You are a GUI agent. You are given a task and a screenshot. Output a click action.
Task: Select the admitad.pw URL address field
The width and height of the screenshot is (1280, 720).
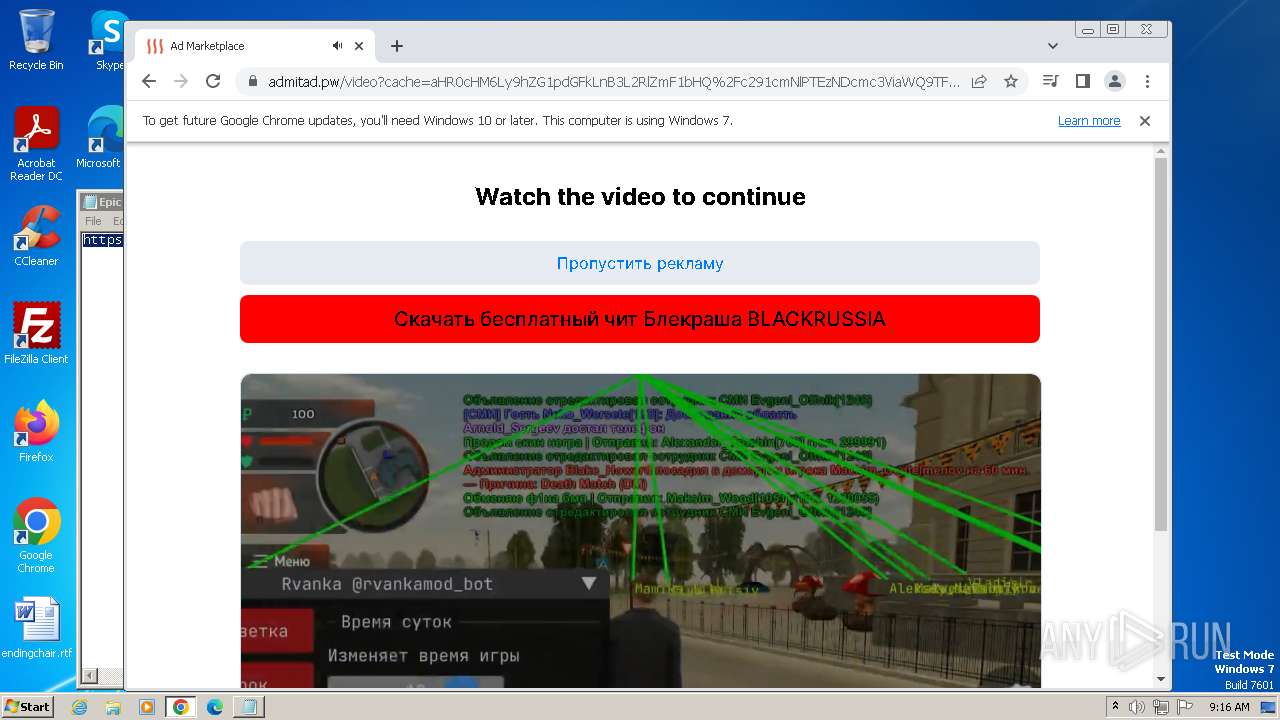point(613,81)
